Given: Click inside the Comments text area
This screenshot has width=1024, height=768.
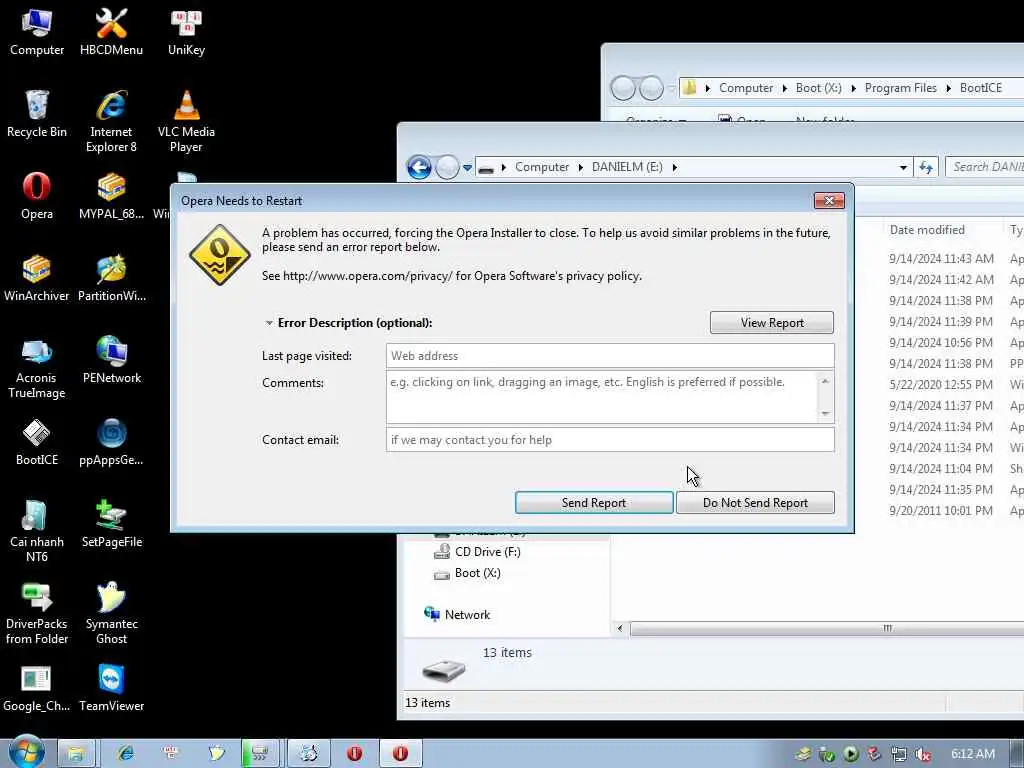Looking at the screenshot, I should (x=601, y=397).
